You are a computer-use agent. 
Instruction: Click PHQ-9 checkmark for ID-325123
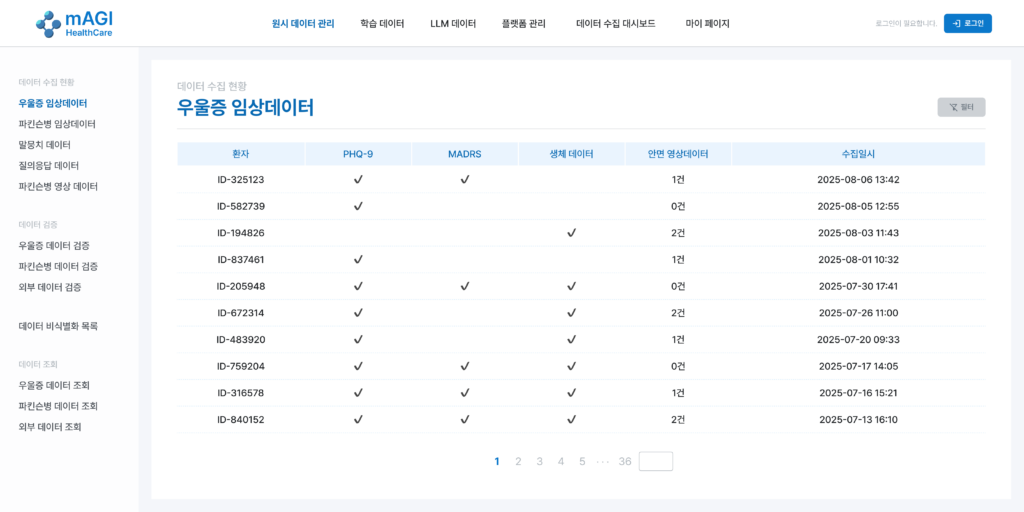coord(358,180)
